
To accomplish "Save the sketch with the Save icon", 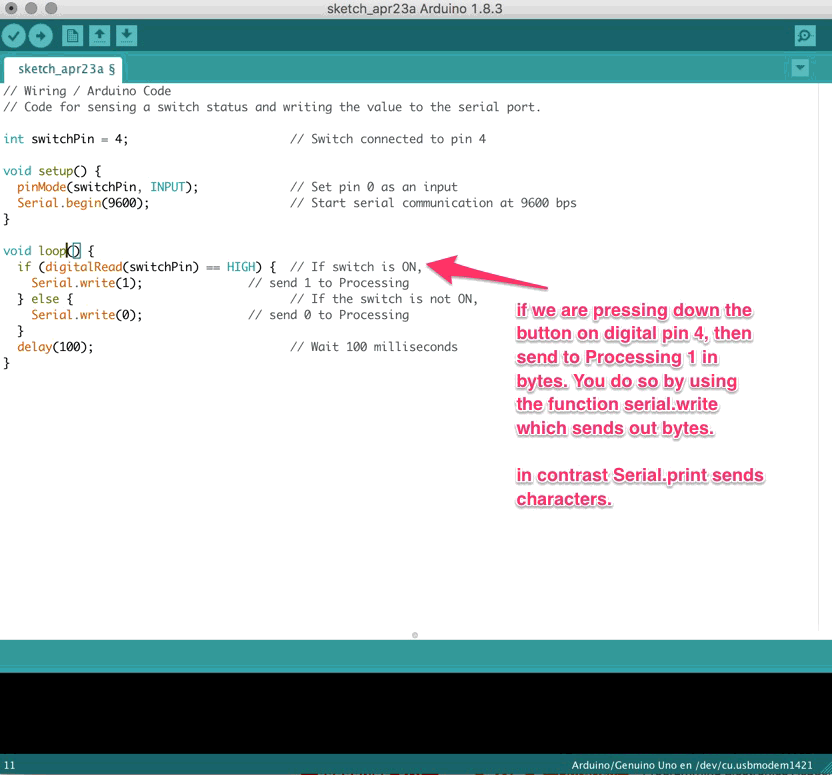I will coord(126,36).
